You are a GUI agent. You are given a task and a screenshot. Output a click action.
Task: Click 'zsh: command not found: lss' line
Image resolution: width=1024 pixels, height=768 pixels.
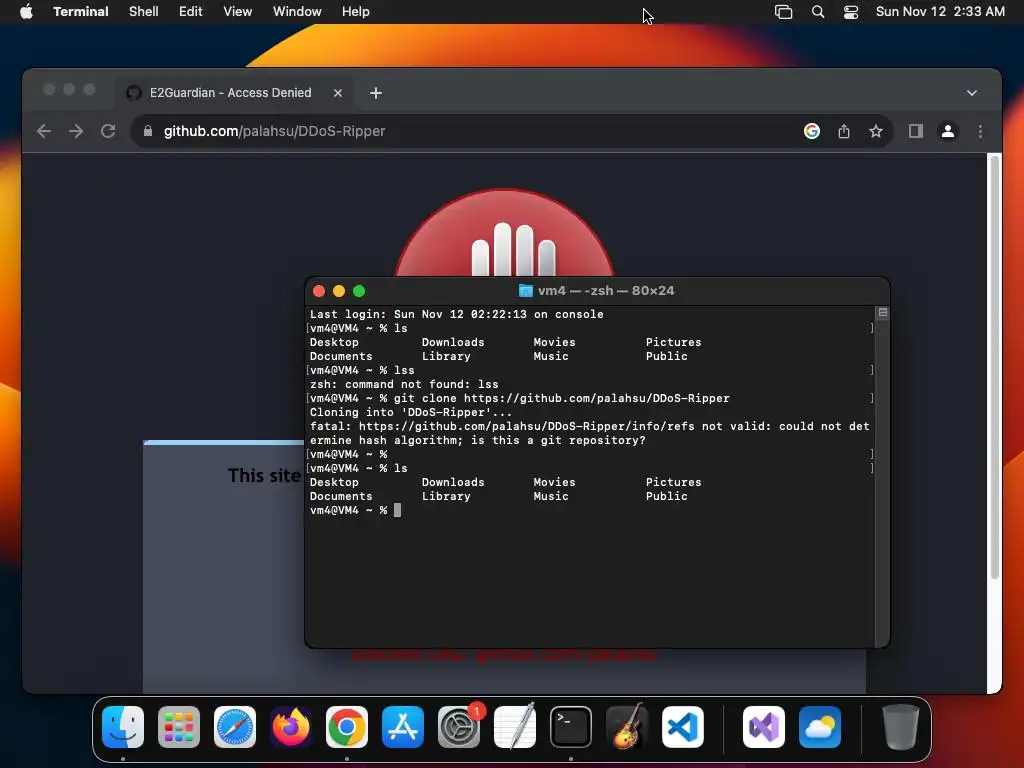point(404,384)
